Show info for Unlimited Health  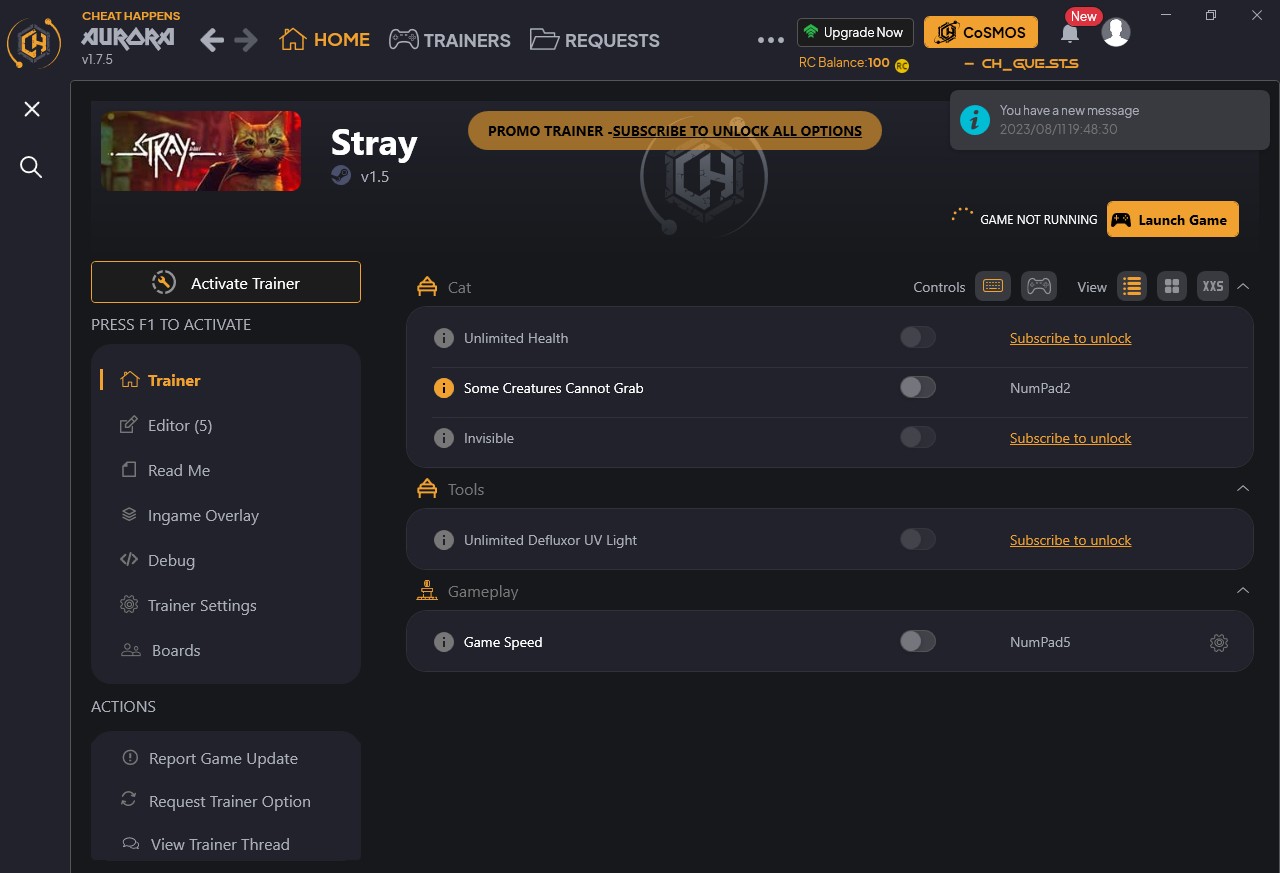[x=444, y=338]
